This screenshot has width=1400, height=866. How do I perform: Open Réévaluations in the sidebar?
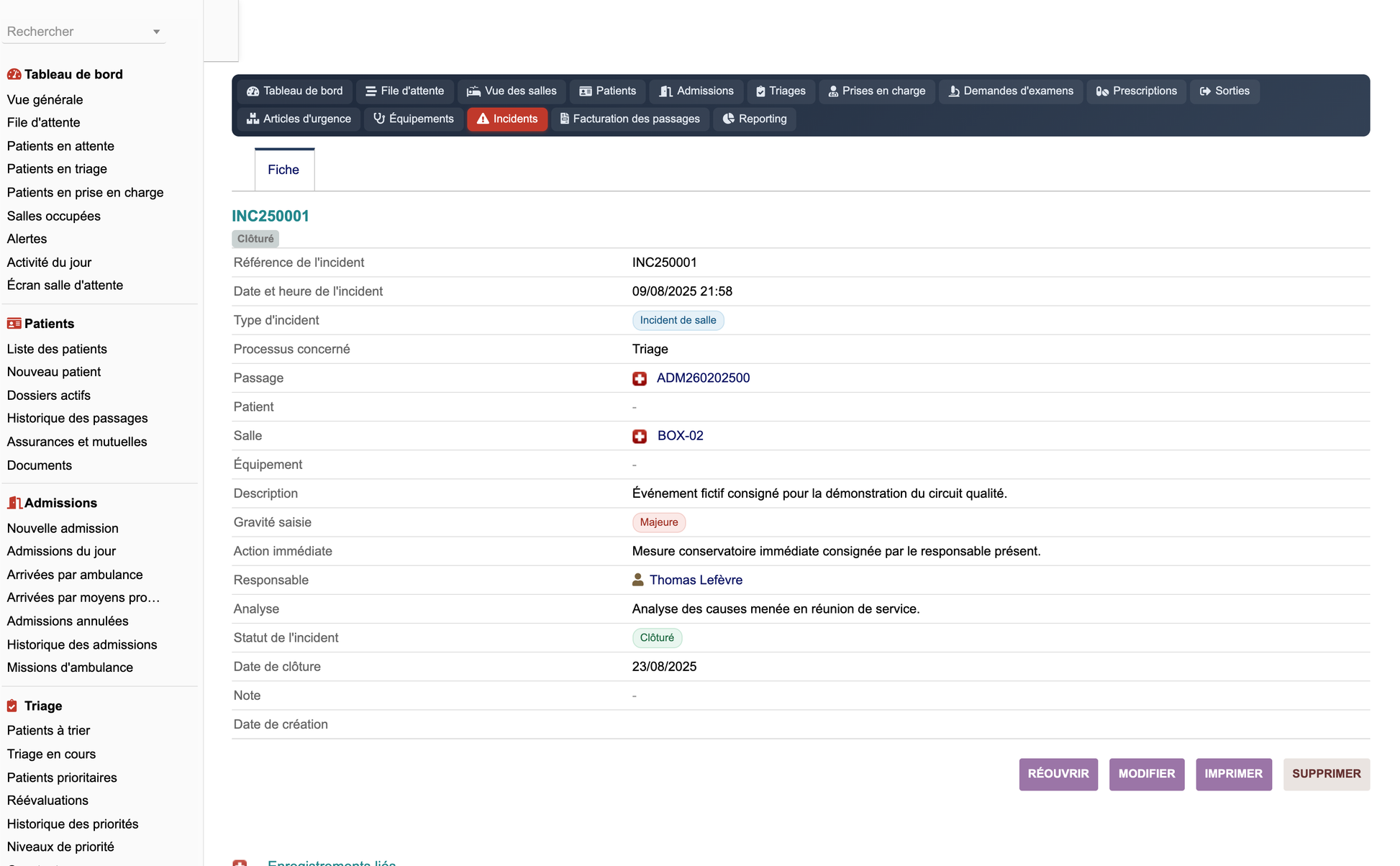click(x=47, y=801)
